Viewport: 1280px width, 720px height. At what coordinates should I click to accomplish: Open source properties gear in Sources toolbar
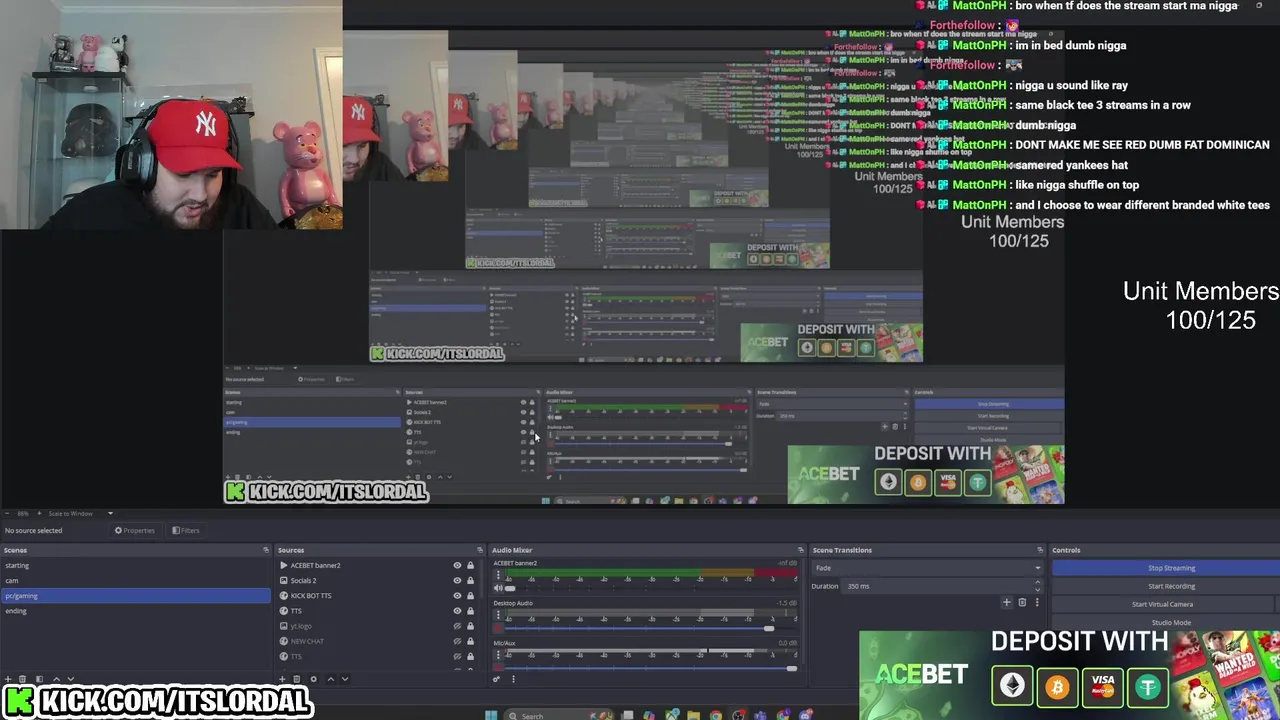pos(313,679)
